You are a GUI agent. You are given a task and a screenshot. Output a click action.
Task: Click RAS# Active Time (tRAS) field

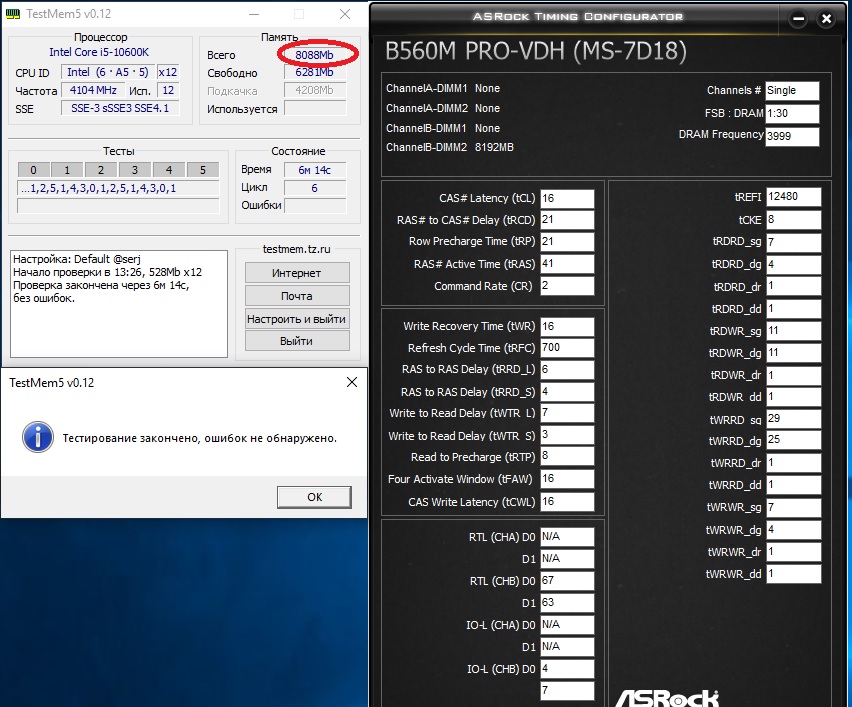pyautogui.click(x=567, y=264)
